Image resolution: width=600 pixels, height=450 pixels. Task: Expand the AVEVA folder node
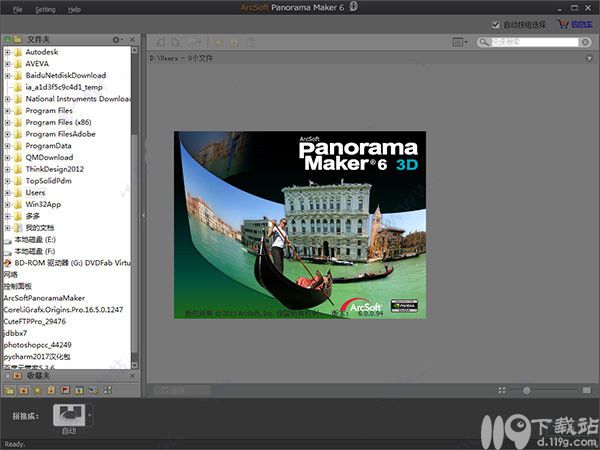(7, 64)
